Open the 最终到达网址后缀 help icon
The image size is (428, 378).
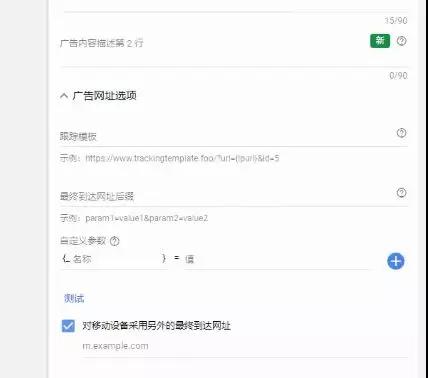click(x=401, y=193)
